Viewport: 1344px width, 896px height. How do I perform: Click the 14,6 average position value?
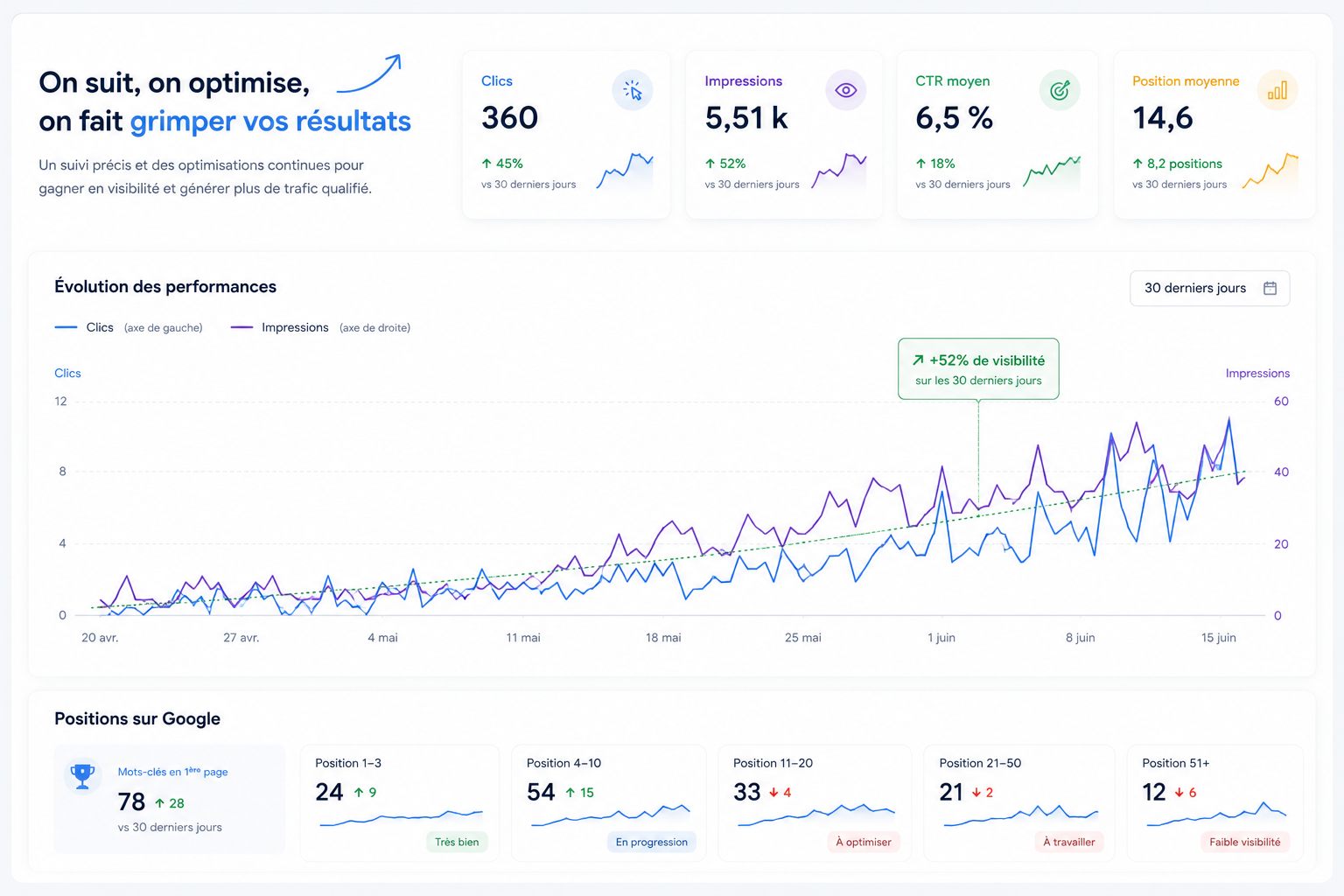[x=1163, y=117]
